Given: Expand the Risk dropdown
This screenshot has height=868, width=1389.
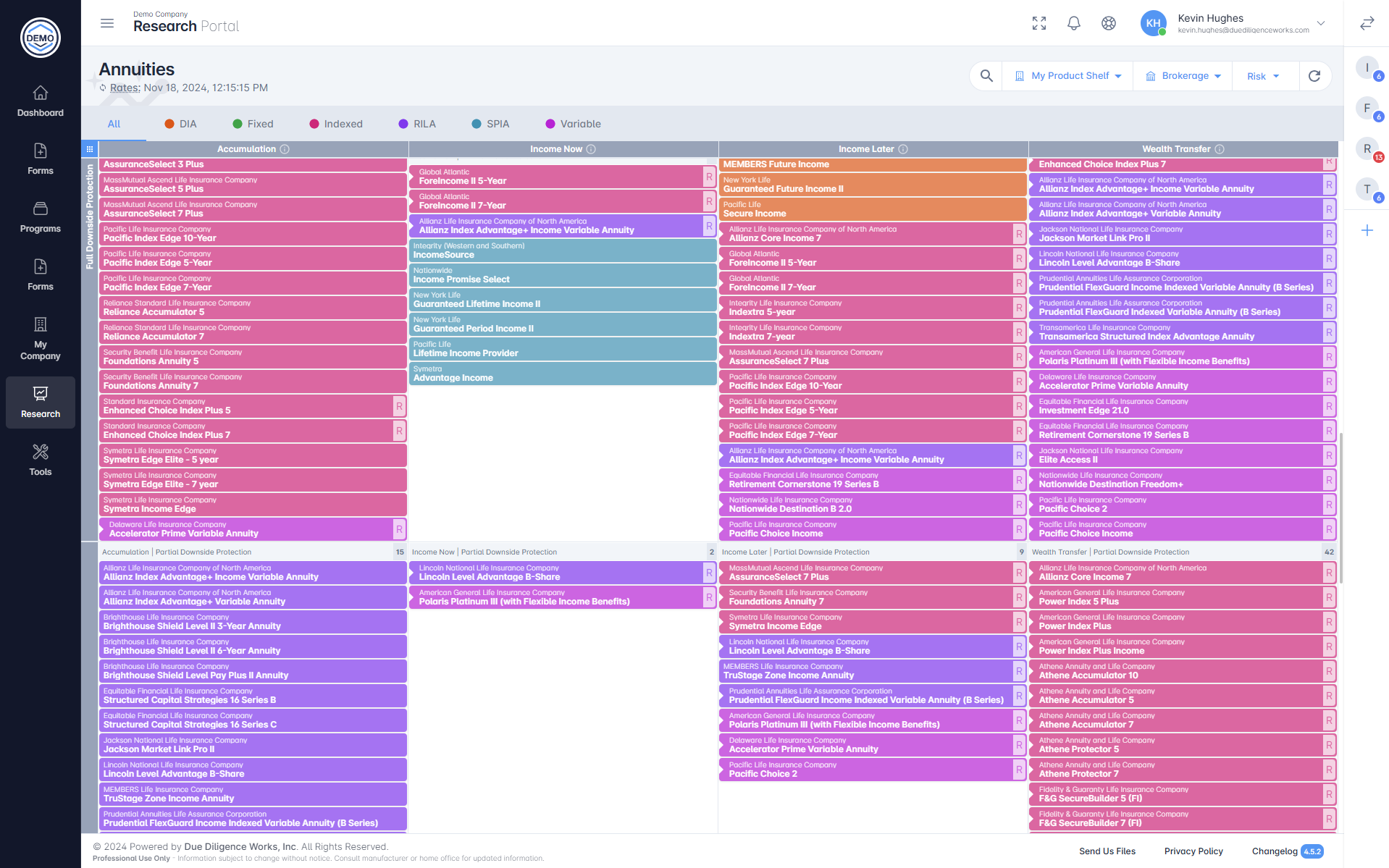Looking at the screenshot, I should tap(1264, 76).
